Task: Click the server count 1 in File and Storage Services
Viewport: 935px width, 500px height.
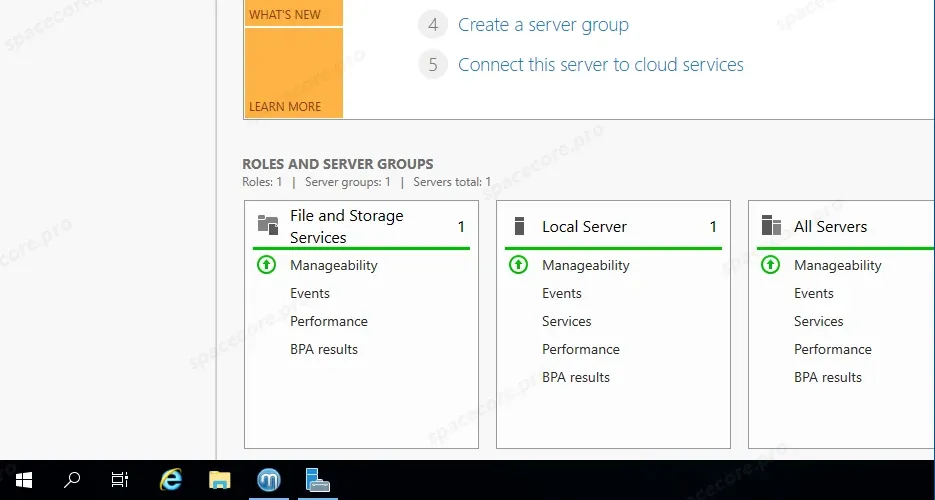Action: (x=461, y=226)
